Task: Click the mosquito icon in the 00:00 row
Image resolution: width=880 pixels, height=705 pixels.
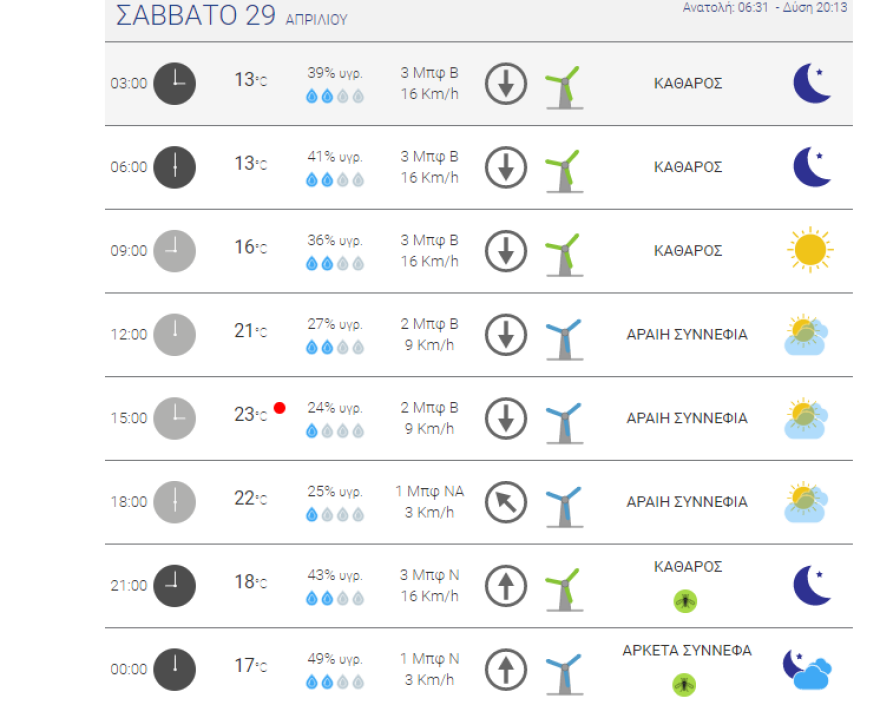Action: coord(685,685)
